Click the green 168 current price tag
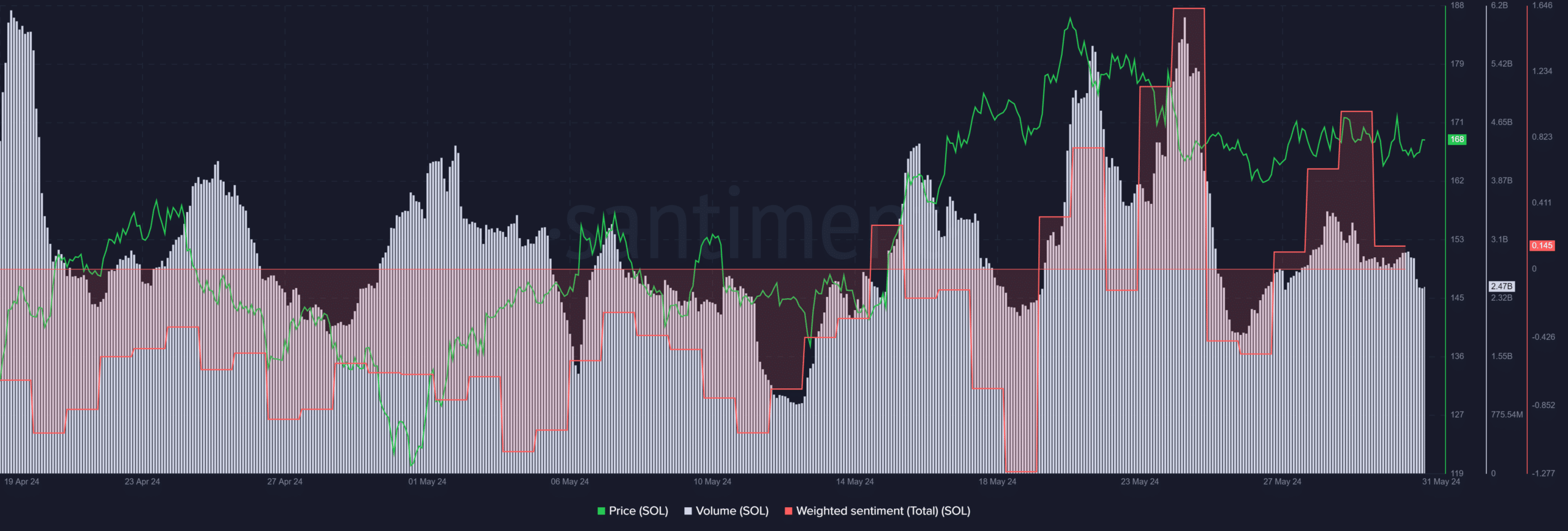Image resolution: width=1568 pixels, height=531 pixels. point(1457,140)
